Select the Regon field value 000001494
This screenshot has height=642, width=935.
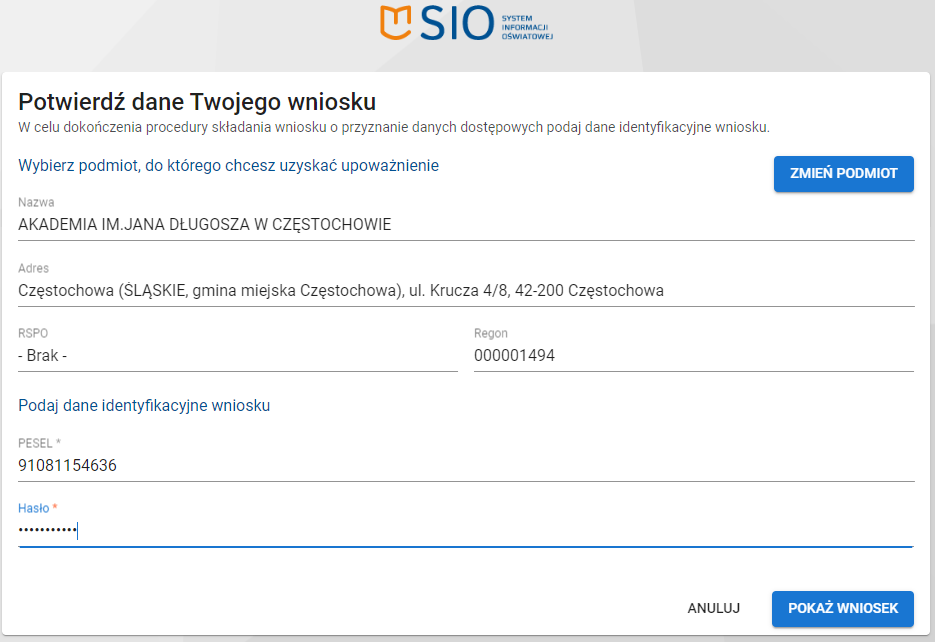(x=693, y=356)
